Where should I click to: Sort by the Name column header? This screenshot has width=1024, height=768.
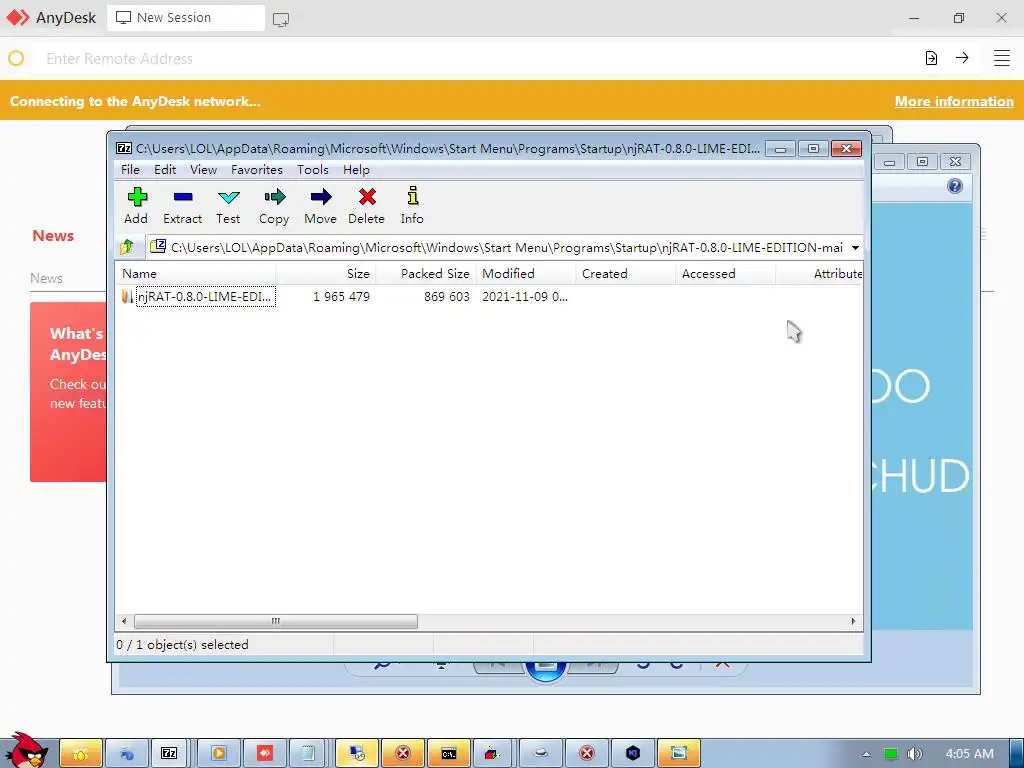[195, 274]
